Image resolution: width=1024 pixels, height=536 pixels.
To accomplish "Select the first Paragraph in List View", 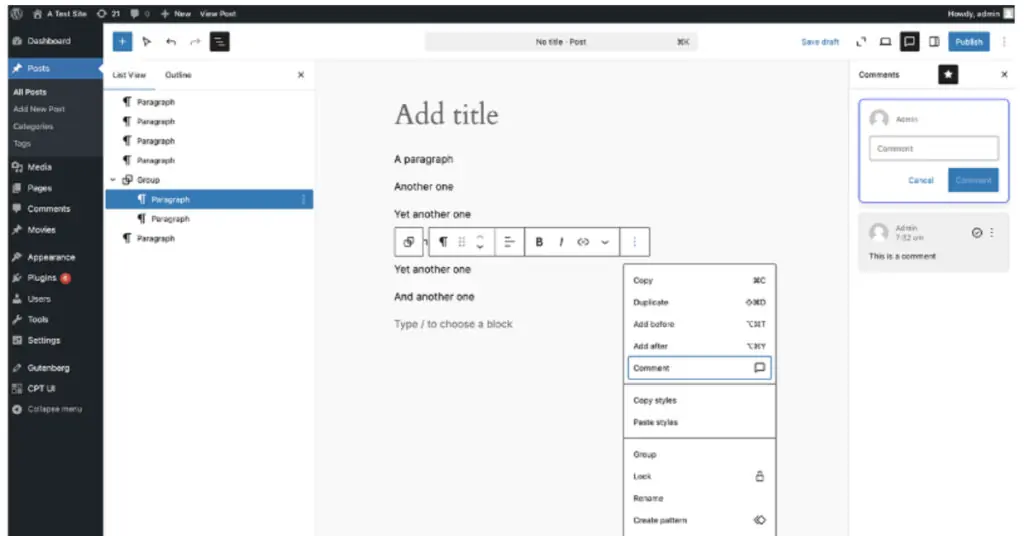I will click(209, 102).
